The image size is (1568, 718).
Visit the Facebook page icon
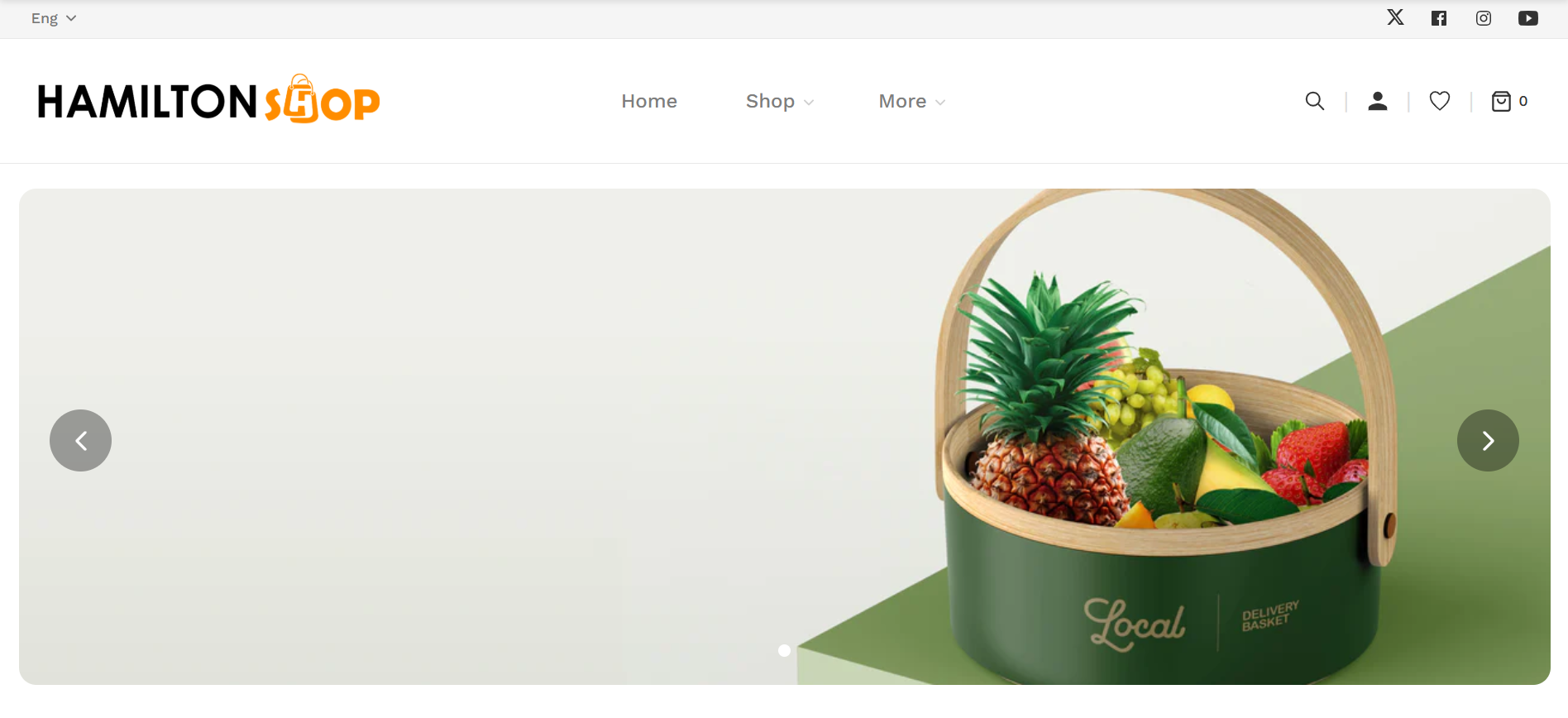(1439, 18)
